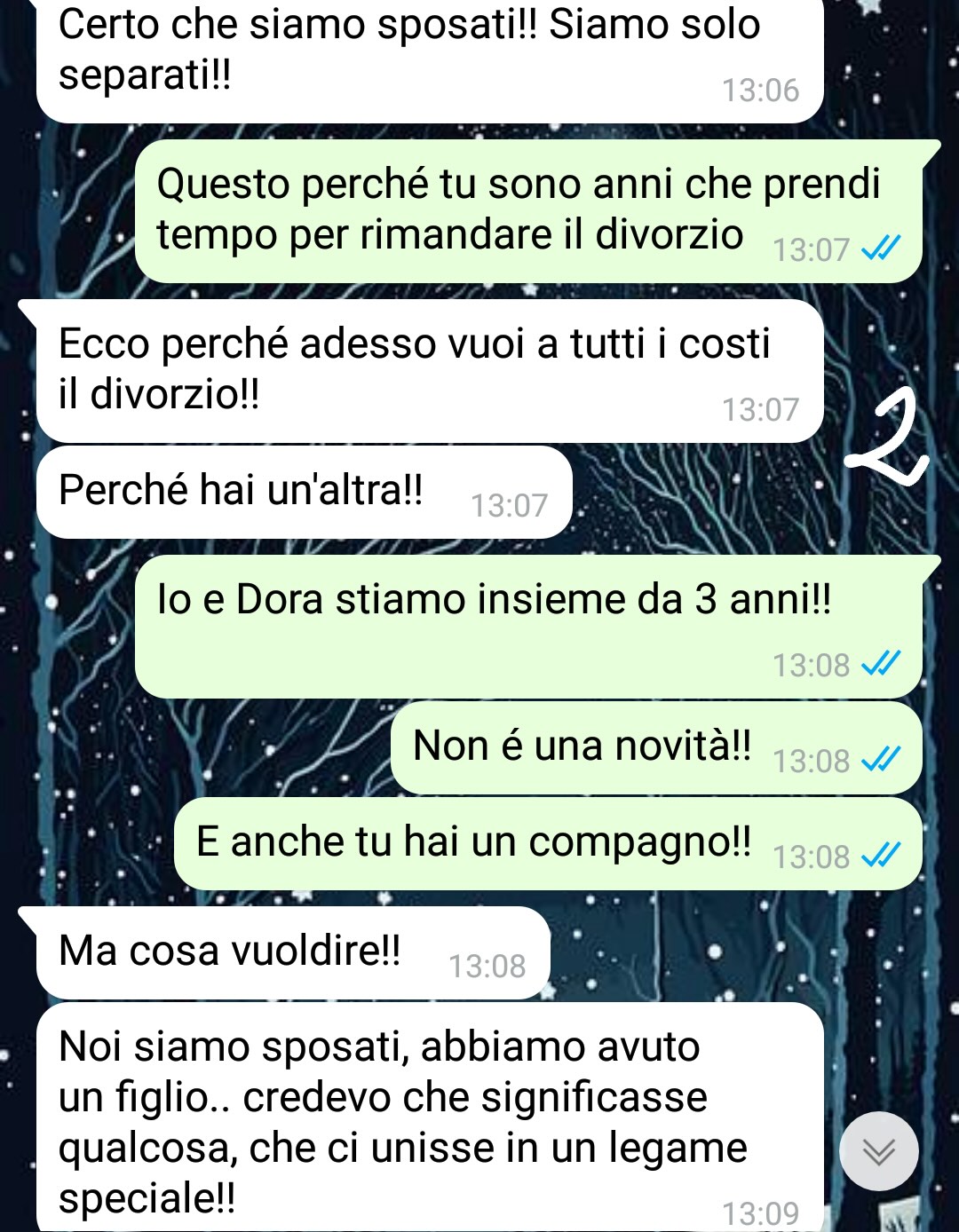959x1232 pixels.
Task: Tap the 13:08 timestamp beside 'Ma cosa vuoldire!!'
Action: click(487, 967)
